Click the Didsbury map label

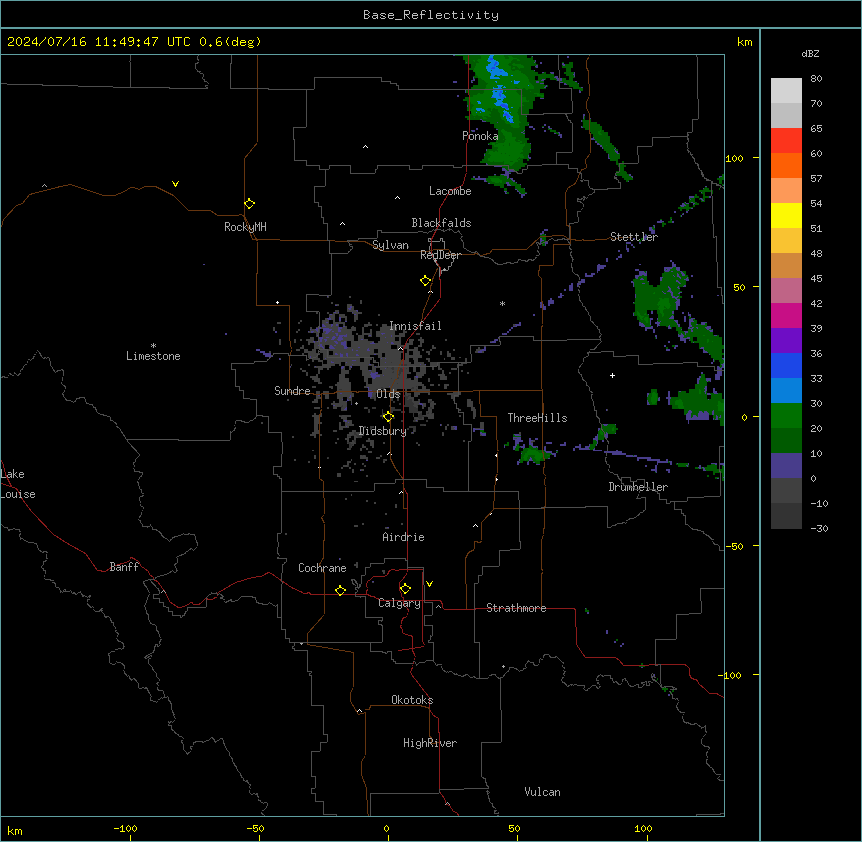(x=383, y=431)
